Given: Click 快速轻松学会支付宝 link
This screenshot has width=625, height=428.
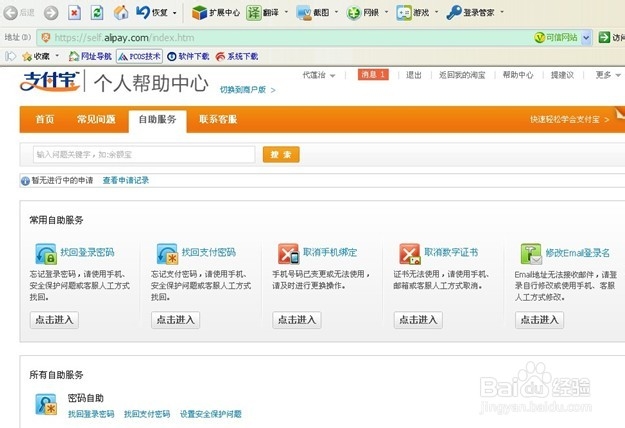Looking at the screenshot, I should 570,119.
